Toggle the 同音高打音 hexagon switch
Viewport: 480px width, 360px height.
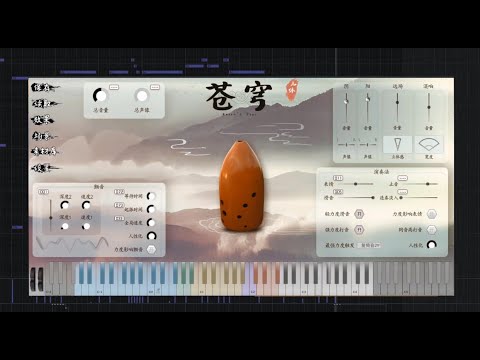(432, 230)
